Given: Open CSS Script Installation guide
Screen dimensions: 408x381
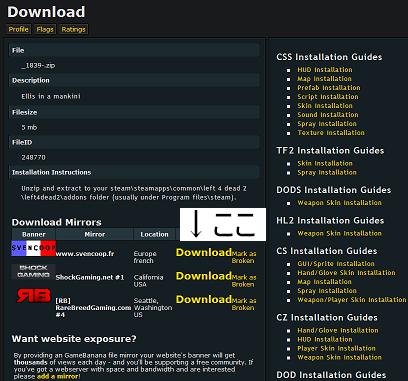Looking at the screenshot, I should pos(328,97).
